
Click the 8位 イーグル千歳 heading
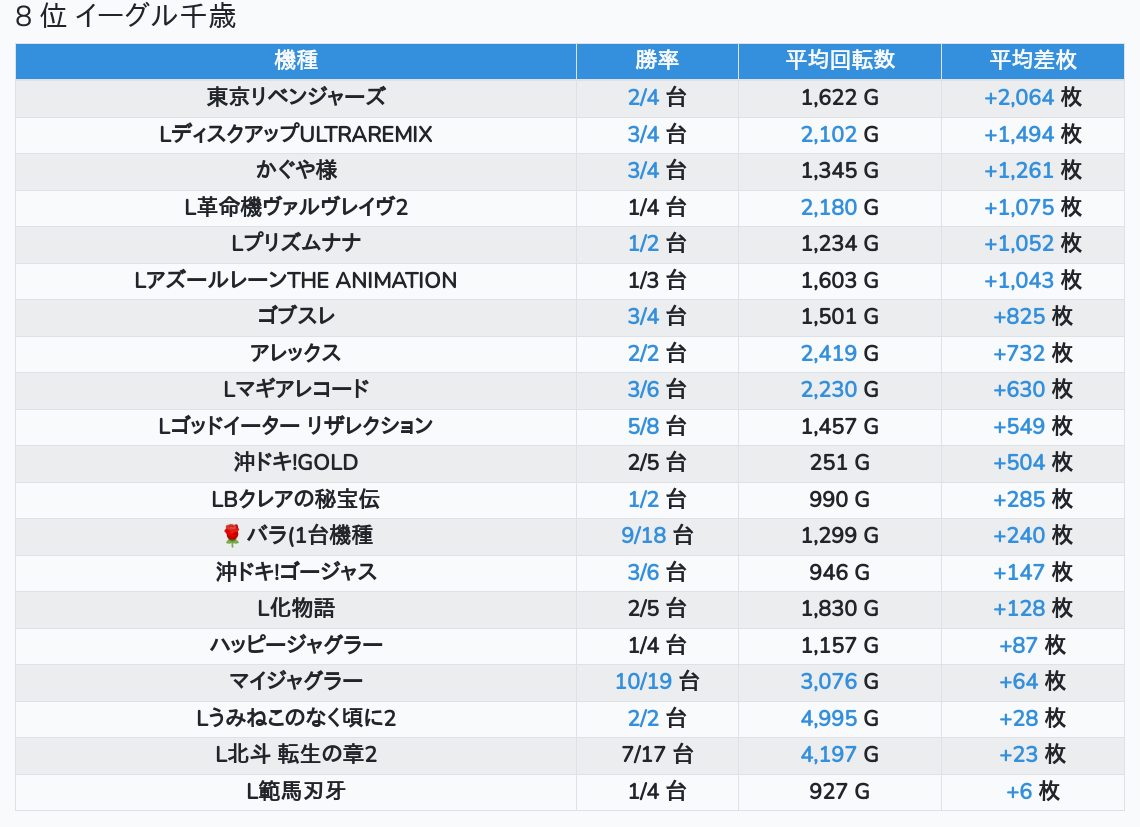[x=126, y=17]
